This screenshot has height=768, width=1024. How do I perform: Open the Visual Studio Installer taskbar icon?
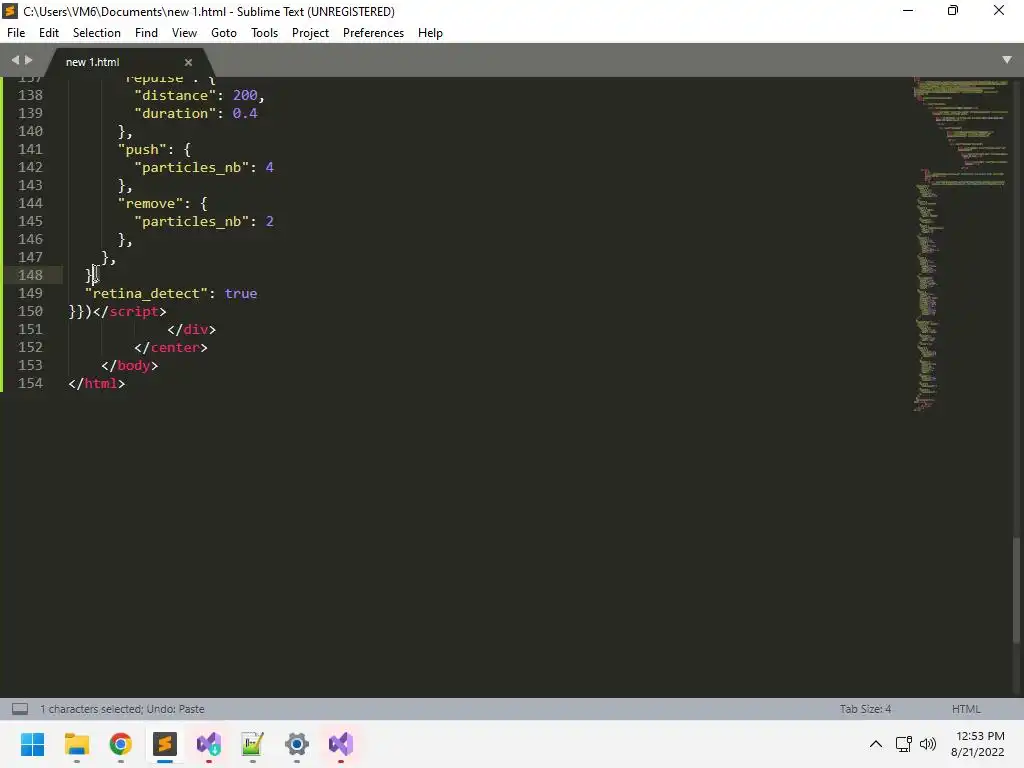pos(209,744)
